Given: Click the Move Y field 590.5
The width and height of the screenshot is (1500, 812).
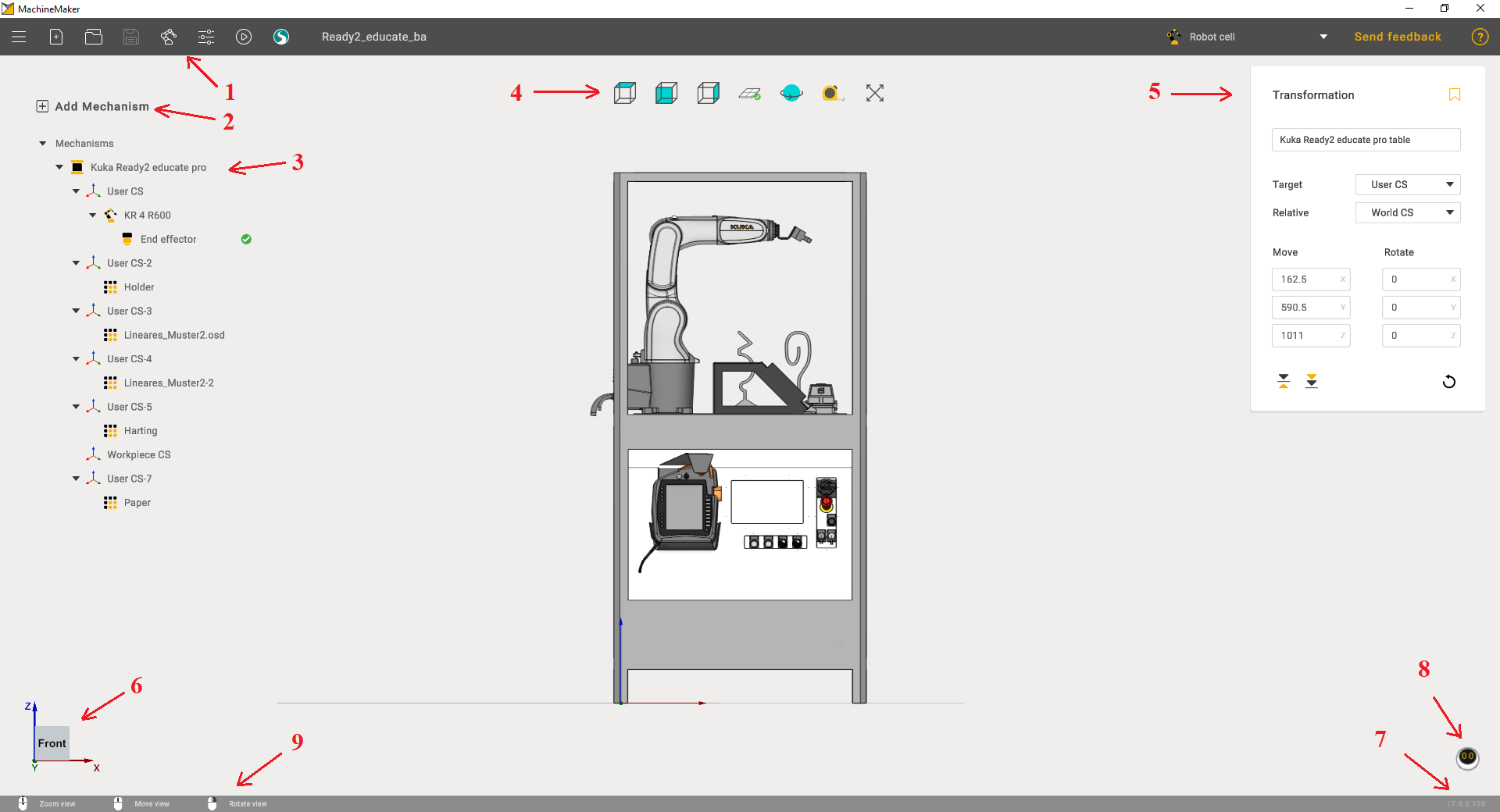Looking at the screenshot, I should (1311, 308).
